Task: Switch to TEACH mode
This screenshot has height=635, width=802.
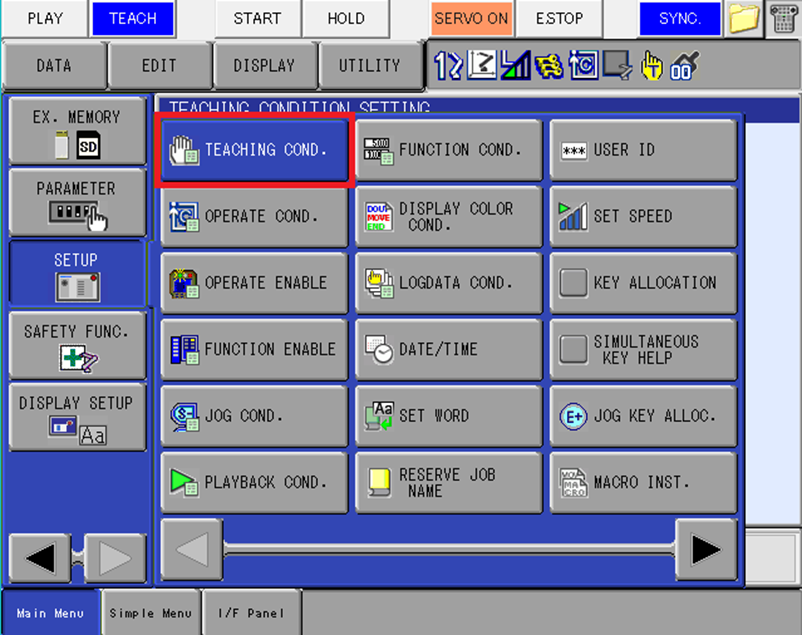Action: pos(132,19)
